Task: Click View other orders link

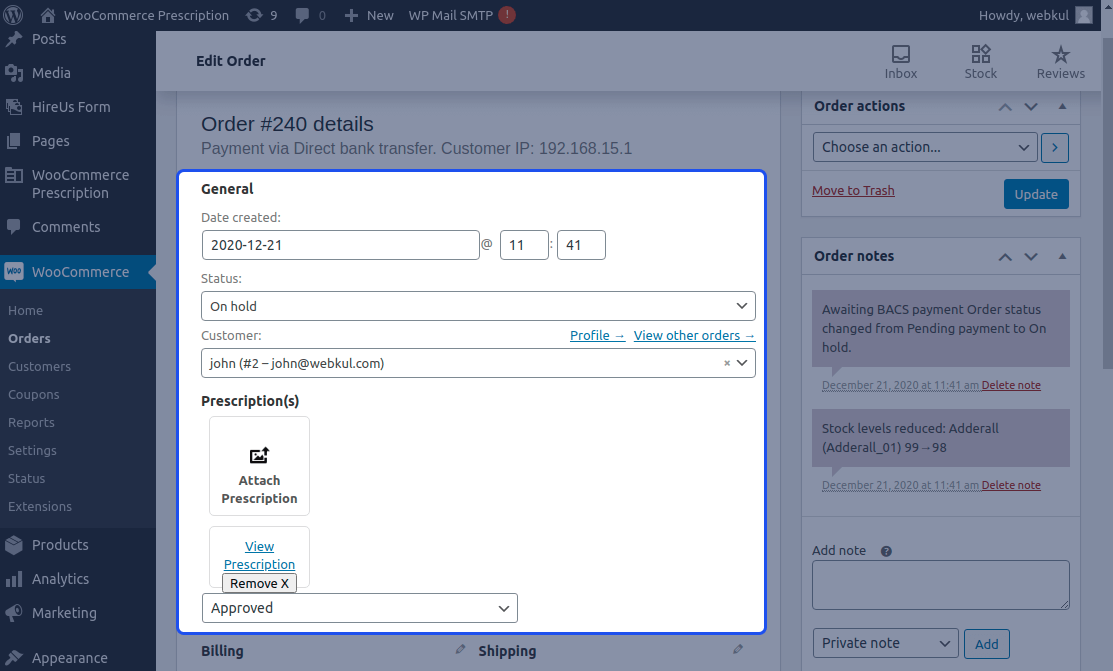Action: (694, 335)
